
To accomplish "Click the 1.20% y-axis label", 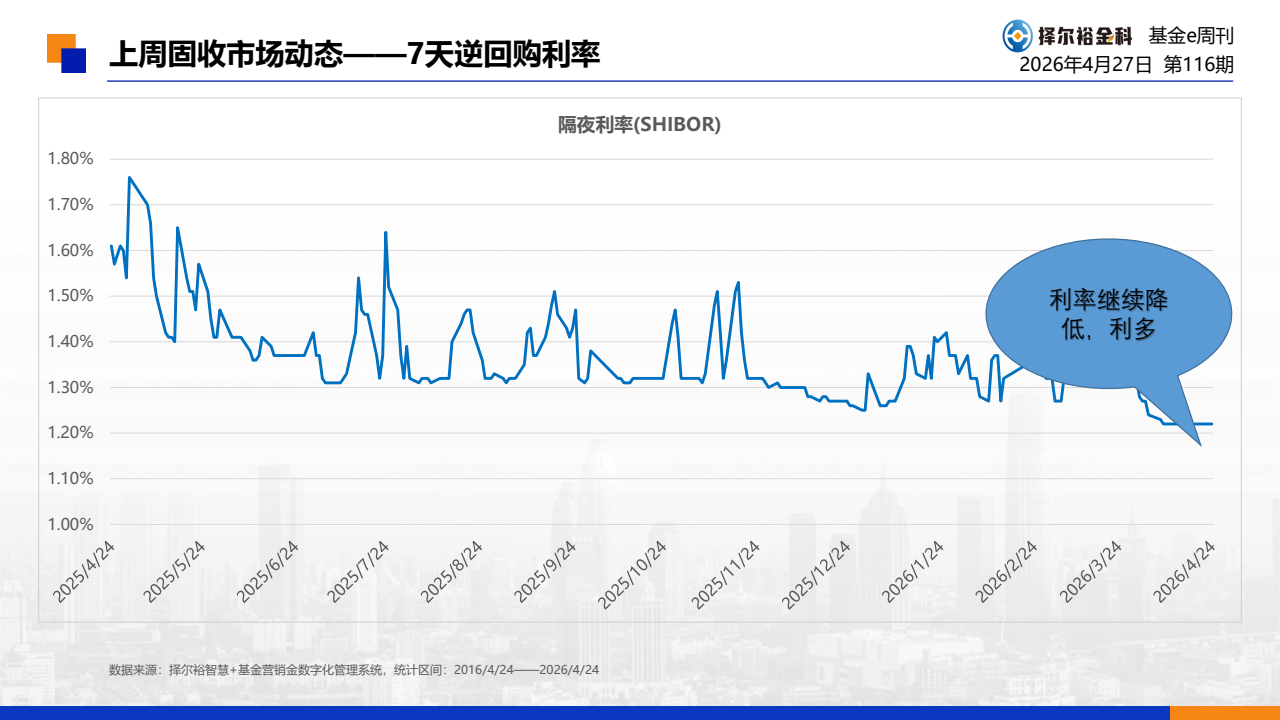I will click(x=70, y=433).
